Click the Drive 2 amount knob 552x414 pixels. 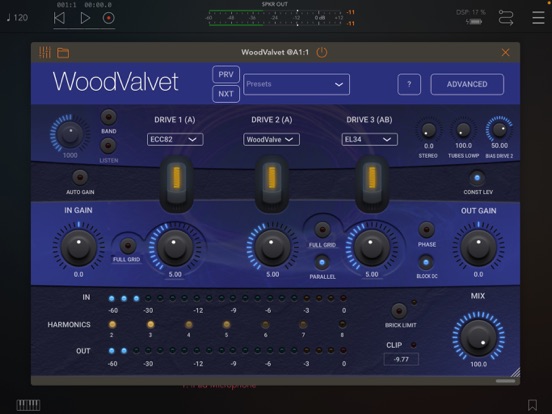pyautogui.click(x=272, y=247)
